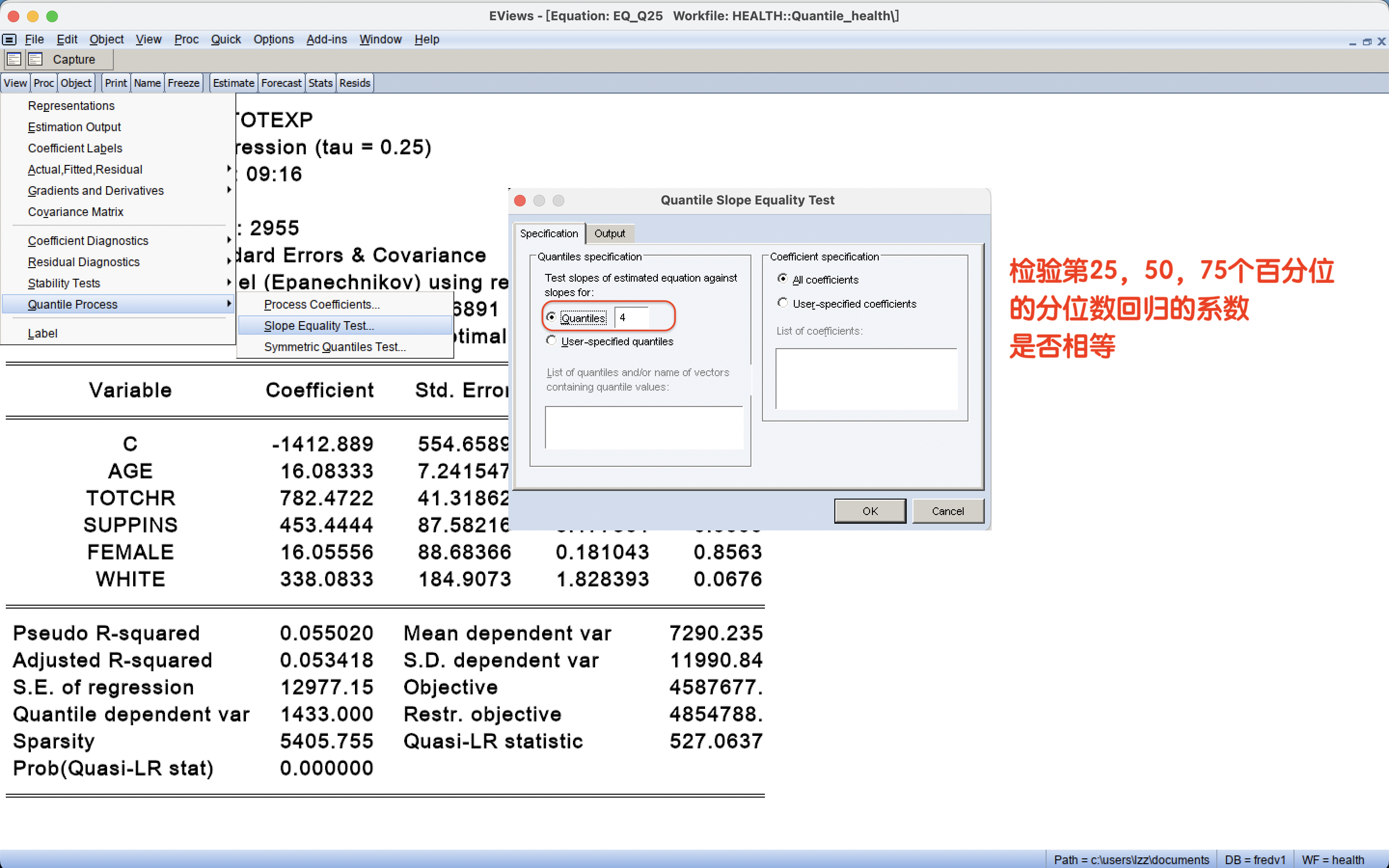Select User-specified coefficients option
Screen dimensions: 1389x868
[782, 303]
